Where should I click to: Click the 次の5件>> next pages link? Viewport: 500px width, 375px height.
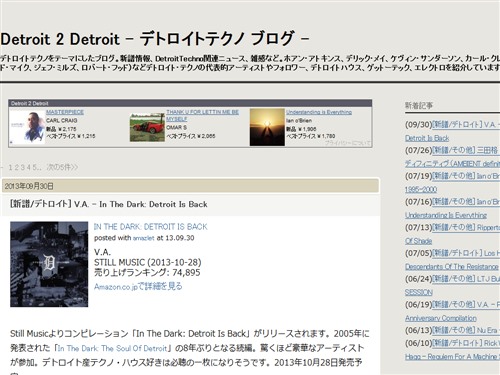pyautogui.click(x=62, y=167)
